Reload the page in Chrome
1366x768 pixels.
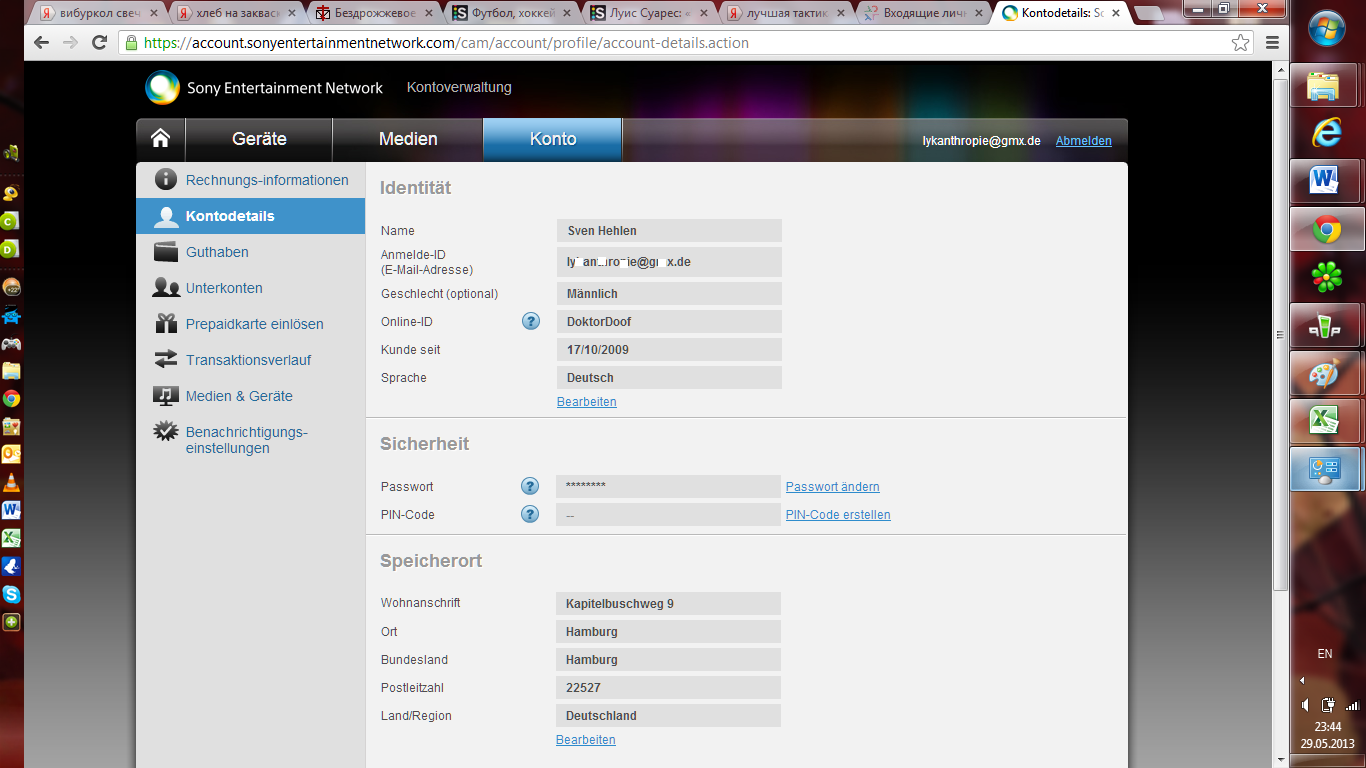99,43
